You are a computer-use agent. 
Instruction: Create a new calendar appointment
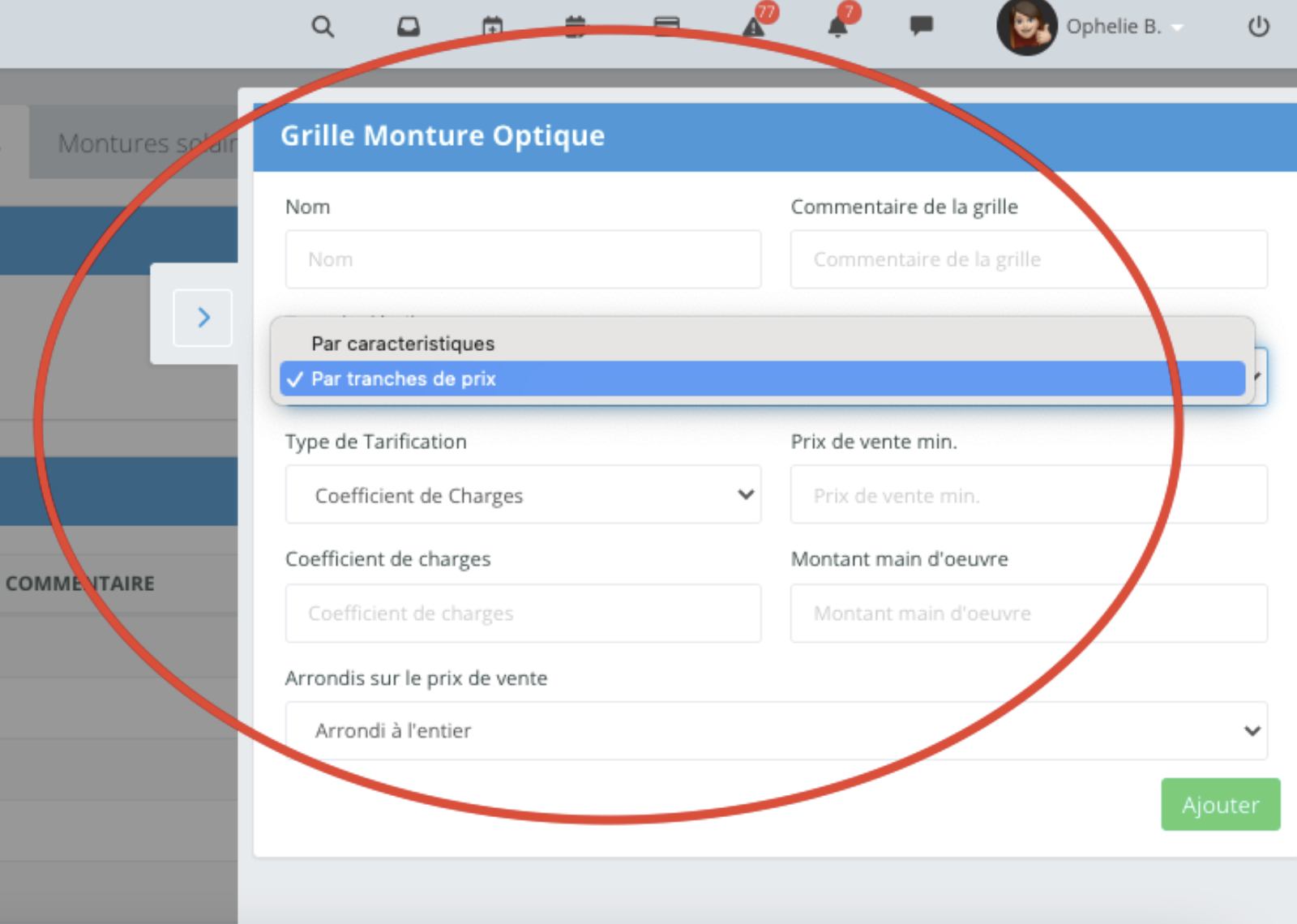494,27
